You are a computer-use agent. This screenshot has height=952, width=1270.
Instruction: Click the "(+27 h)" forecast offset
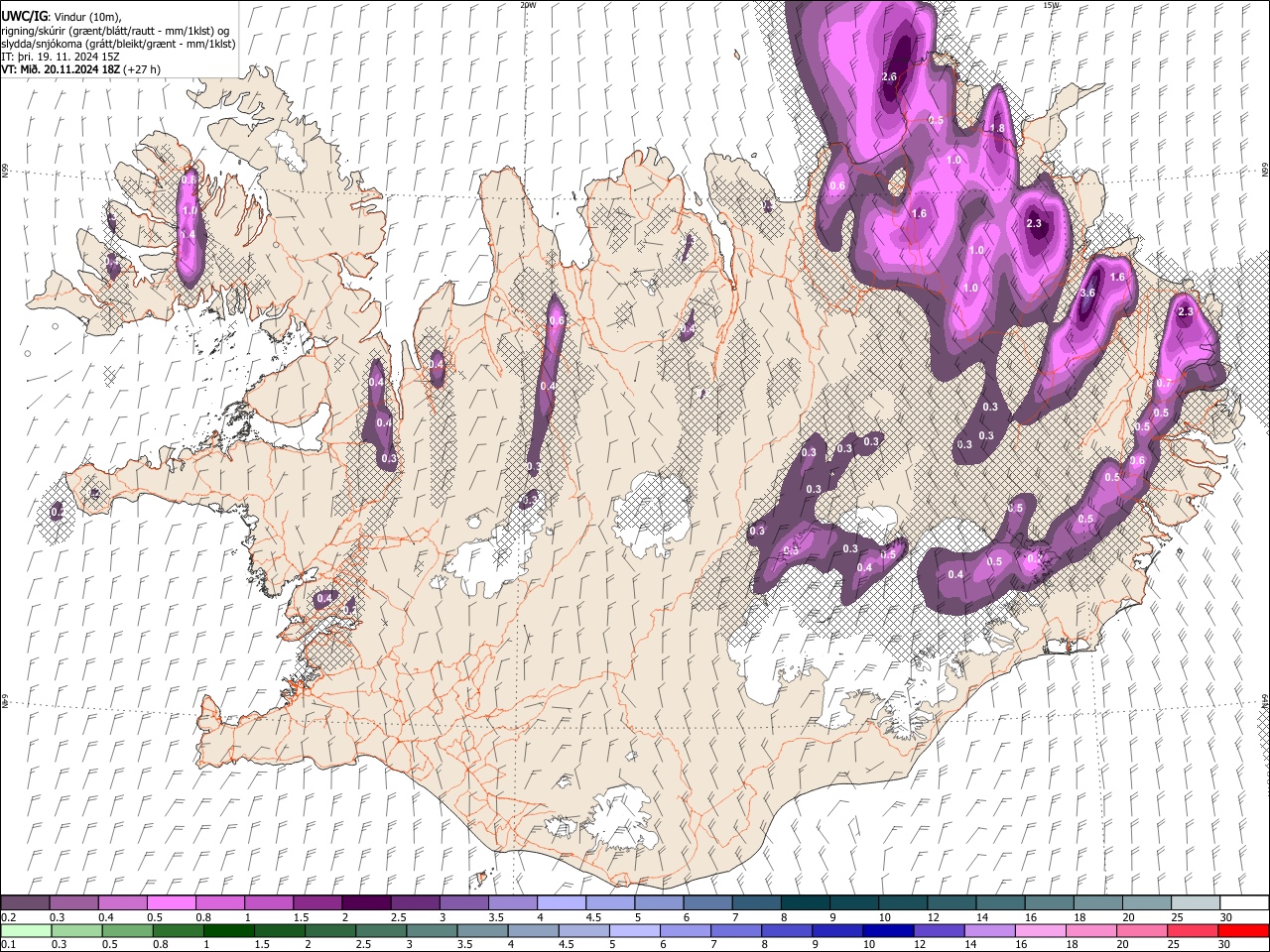[142, 69]
